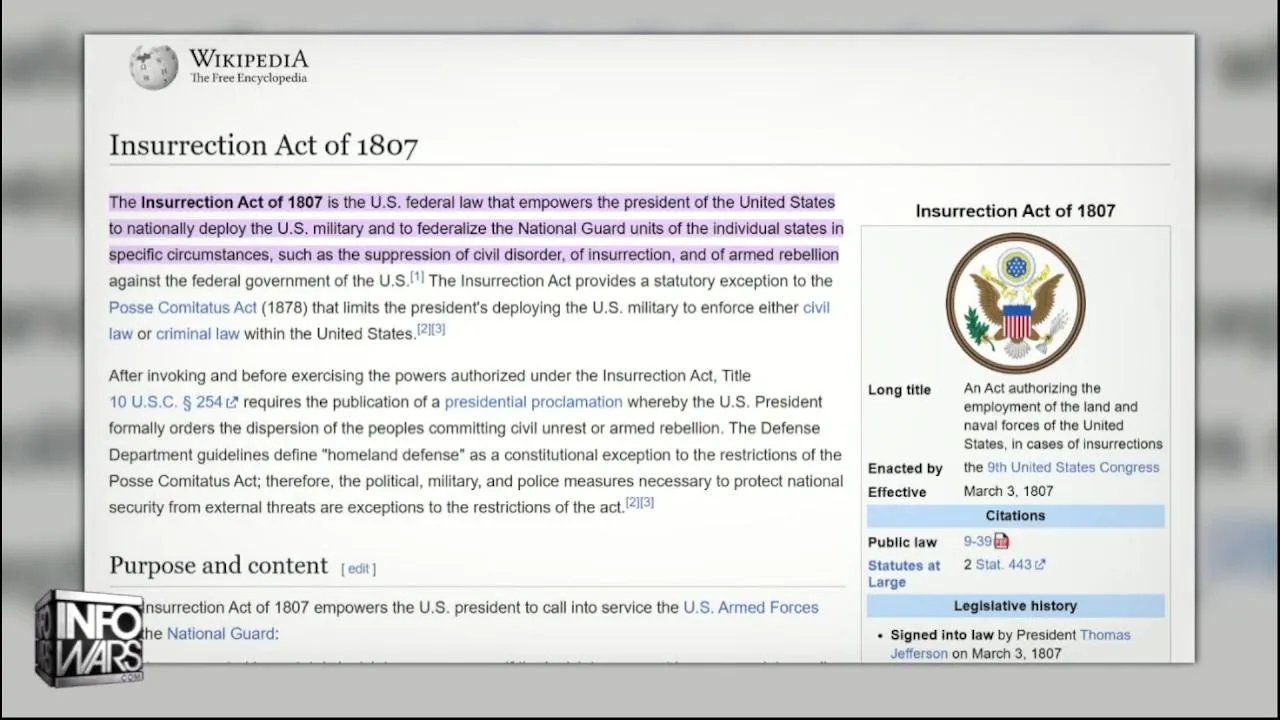Click the bold Insurrection Act of 1807 in intro

[x=232, y=202]
